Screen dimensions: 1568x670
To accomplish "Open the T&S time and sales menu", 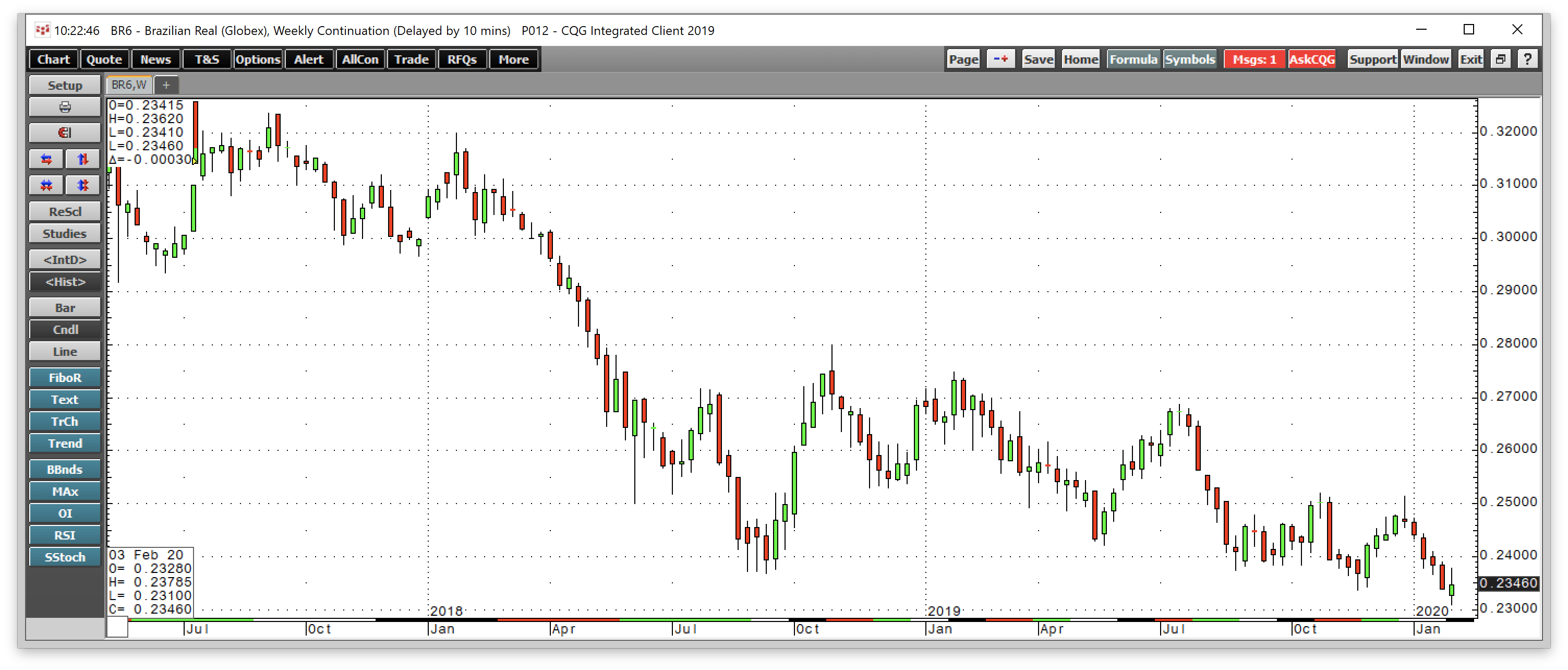I will [207, 59].
